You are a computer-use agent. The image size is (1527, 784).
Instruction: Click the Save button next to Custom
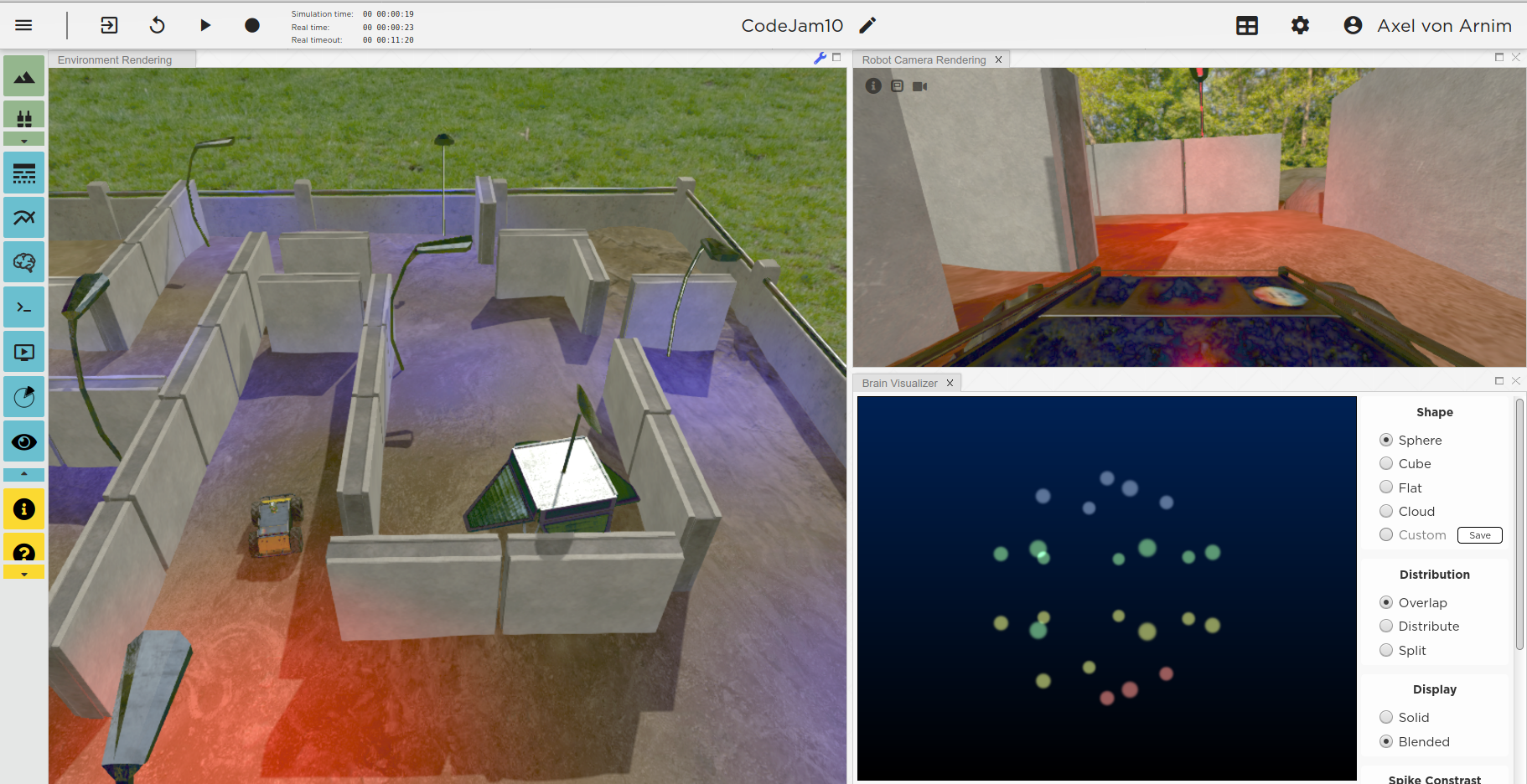point(1479,535)
